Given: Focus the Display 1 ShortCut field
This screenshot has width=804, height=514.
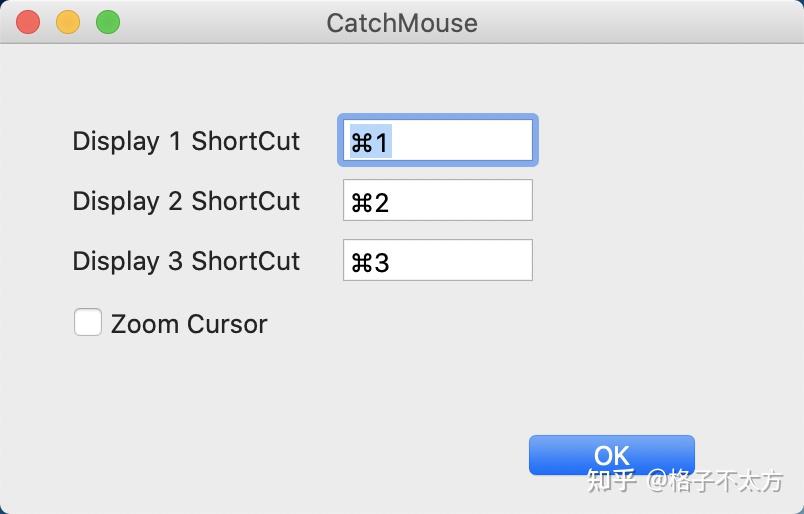Looking at the screenshot, I should [x=438, y=140].
